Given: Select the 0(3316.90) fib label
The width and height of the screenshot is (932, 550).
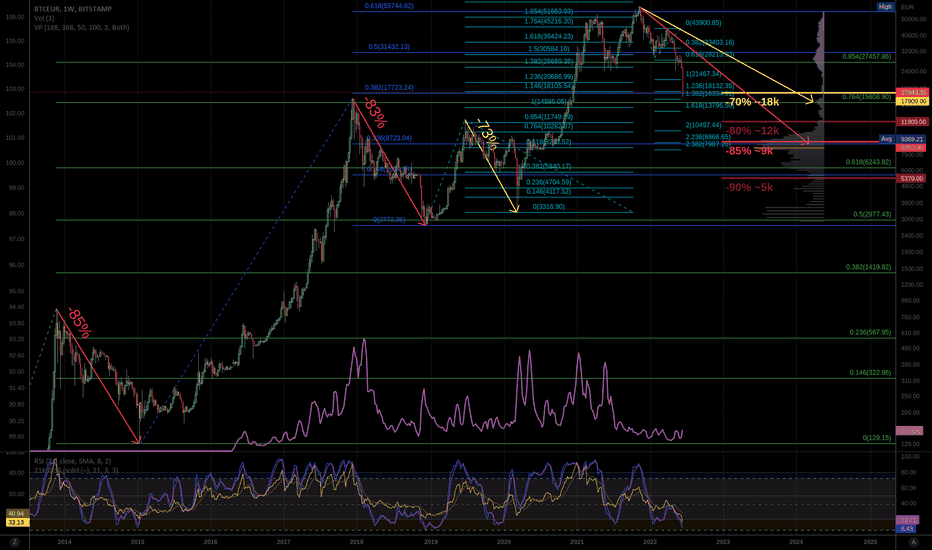Looking at the screenshot, I should click(549, 206).
